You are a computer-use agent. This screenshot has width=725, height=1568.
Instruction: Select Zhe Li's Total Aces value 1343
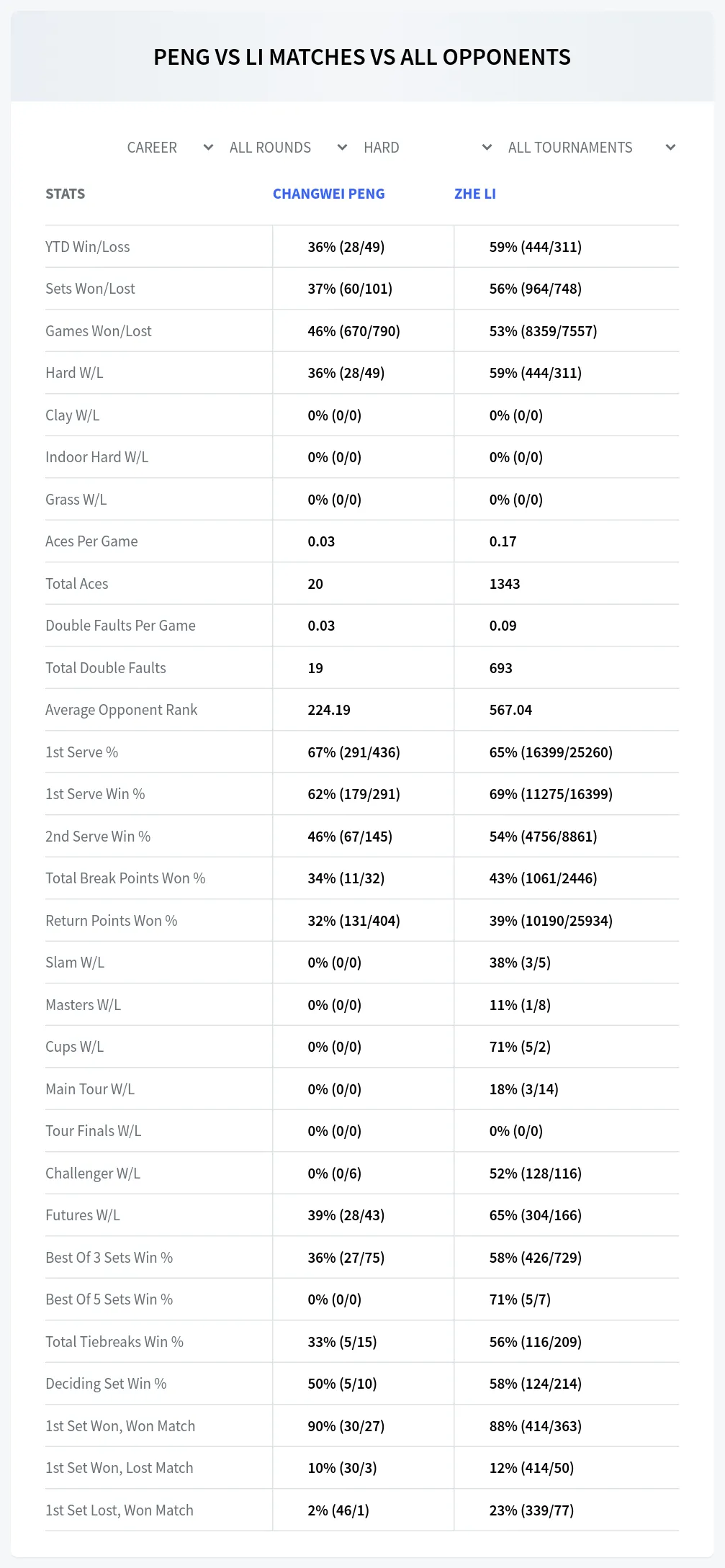505,584
